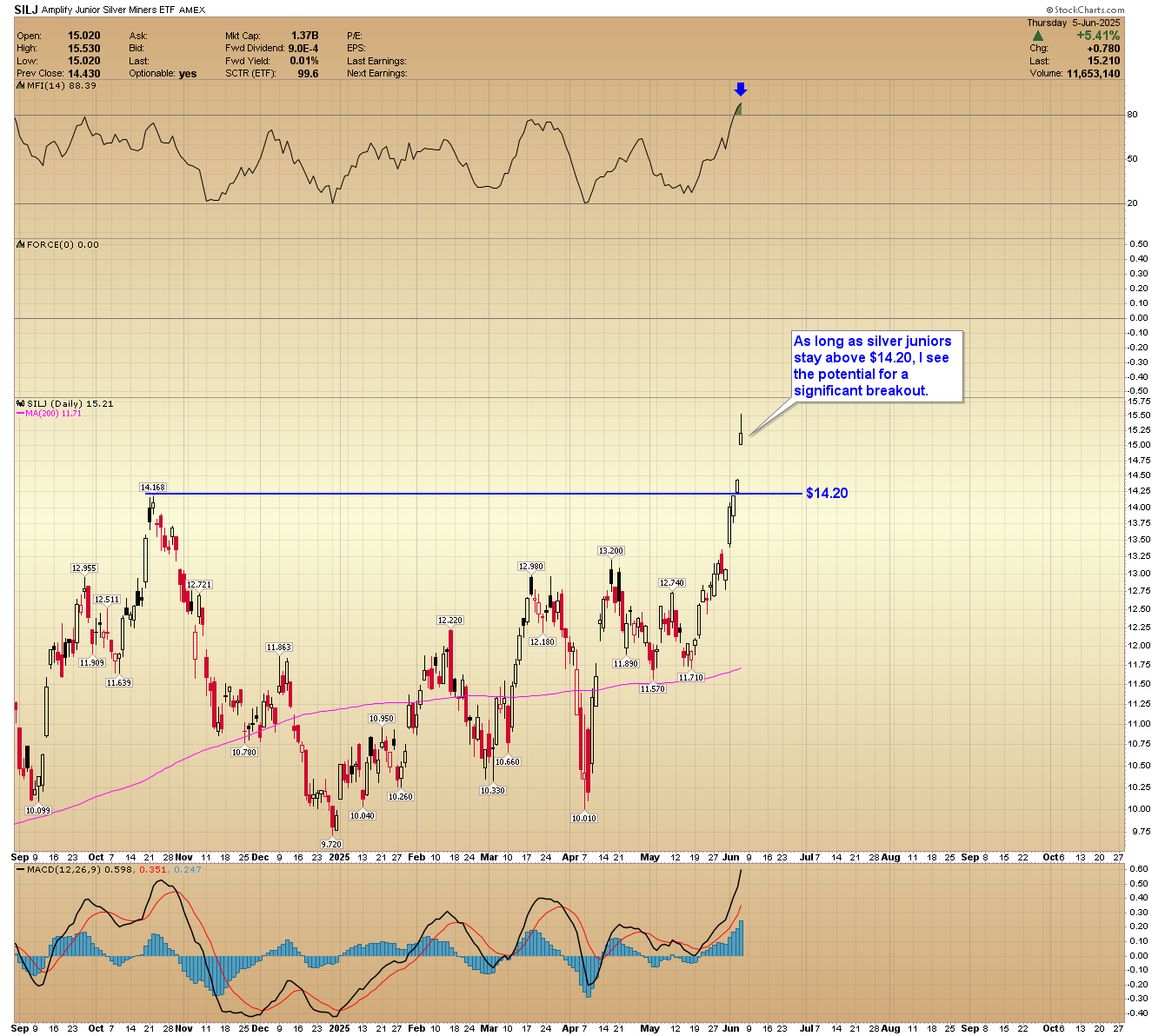The height and width of the screenshot is (1036, 1165).
Task: Click the 12.740 price label
Action: tap(671, 583)
